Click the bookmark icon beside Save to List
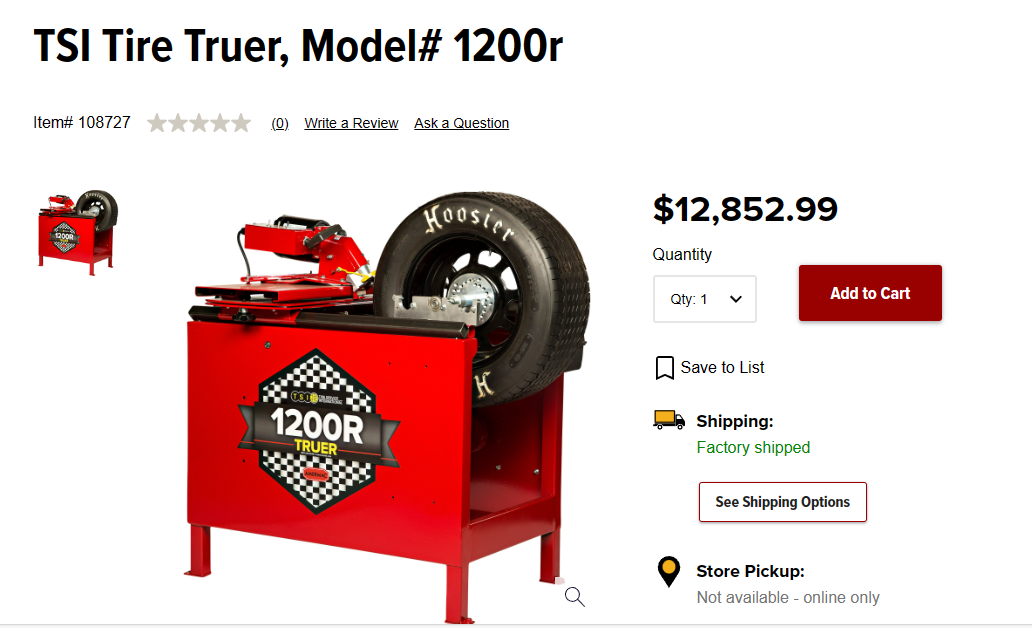The height and width of the screenshot is (628, 1032). coord(665,368)
